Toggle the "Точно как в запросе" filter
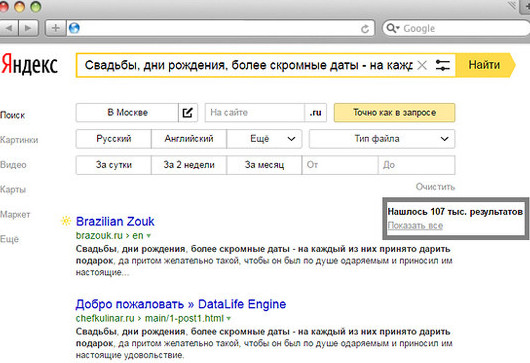Image resolution: width=530 pixels, height=363 pixels. (394, 113)
